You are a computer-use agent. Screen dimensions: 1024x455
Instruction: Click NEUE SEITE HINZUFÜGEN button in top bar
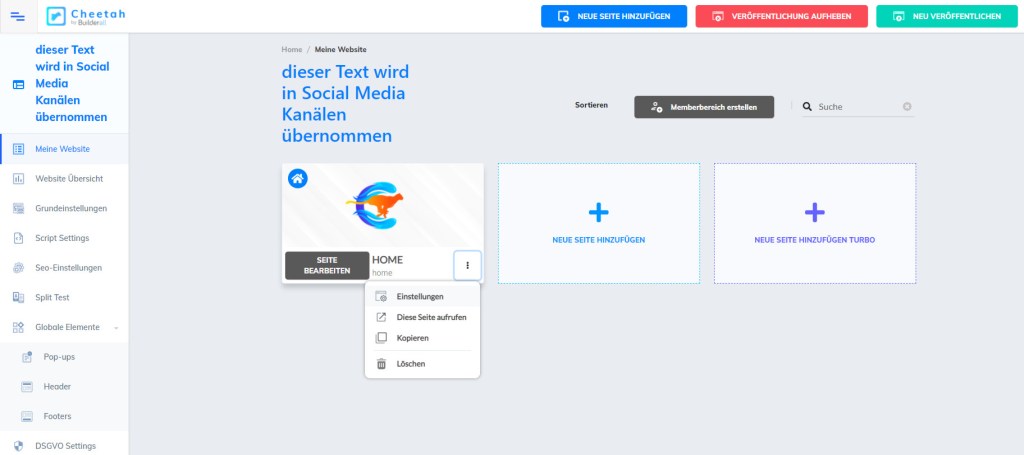pos(614,16)
